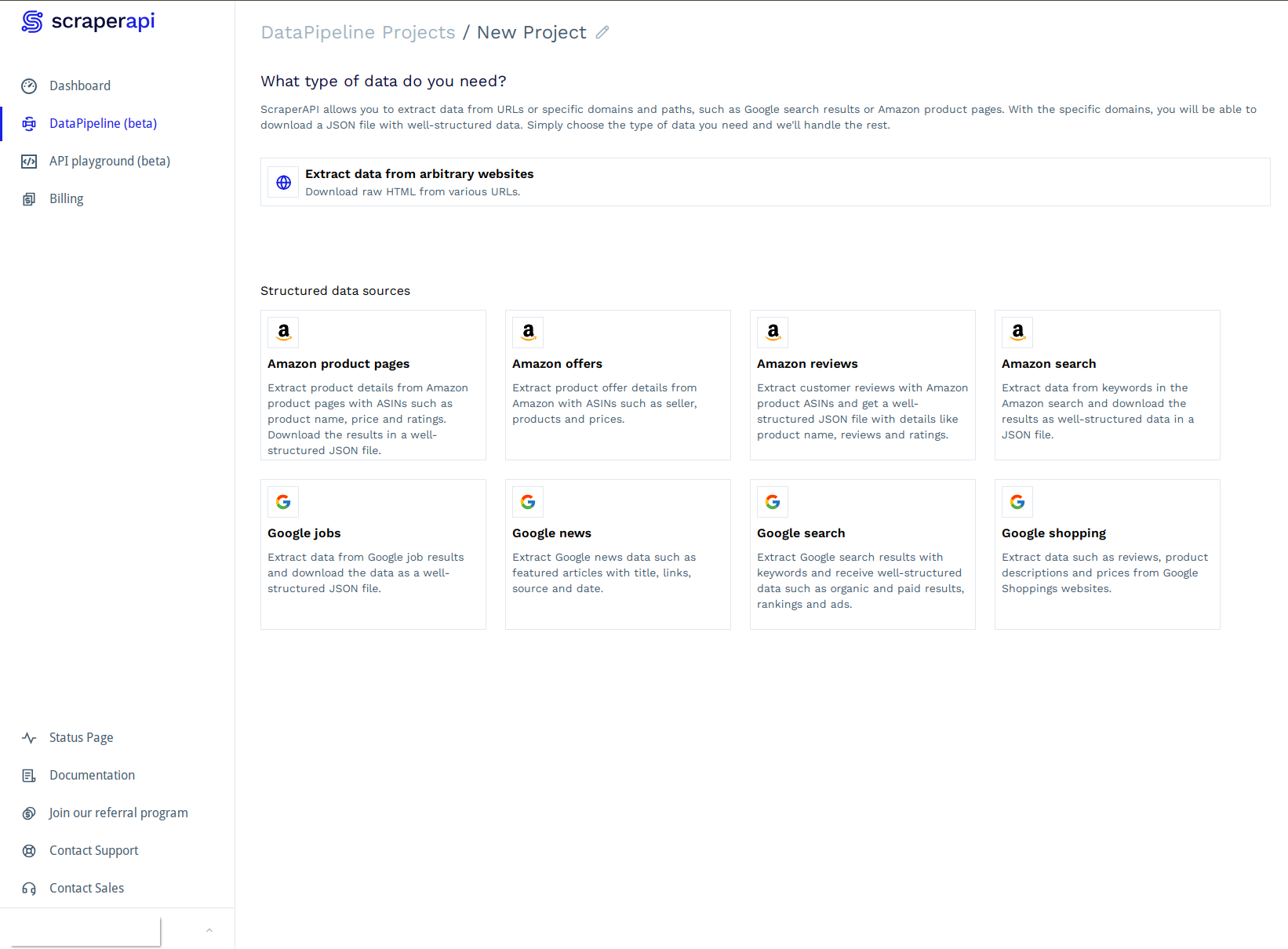The width and height of the screenshot is (1288, 949).
Task: Open the Status Page menu item
Action: 81,737
